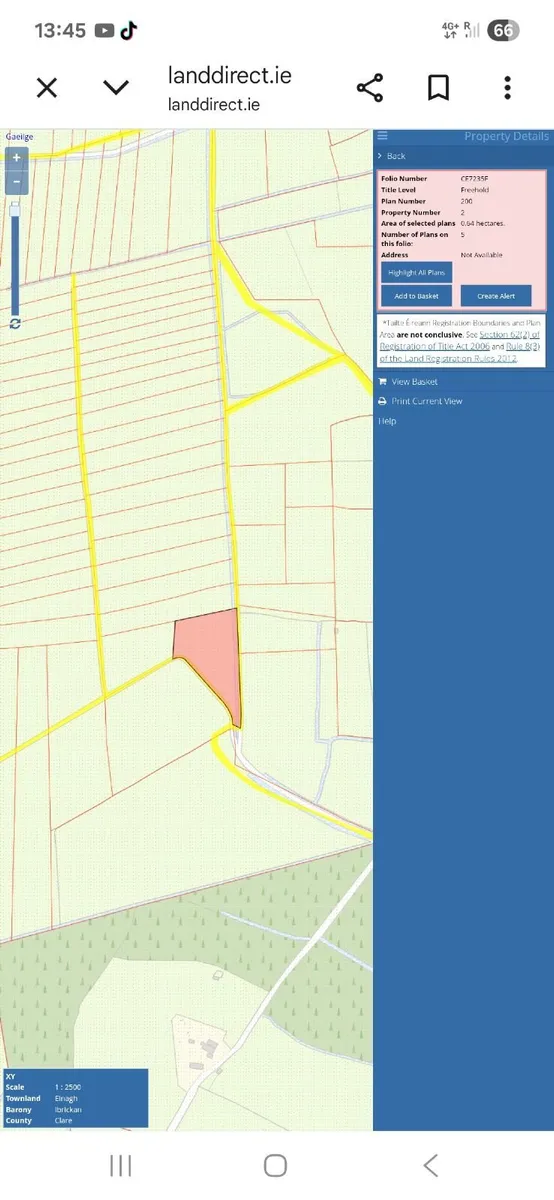554x1200 pixels.
Task: Zoom out the map with minus button
Action: coord(15,182)
